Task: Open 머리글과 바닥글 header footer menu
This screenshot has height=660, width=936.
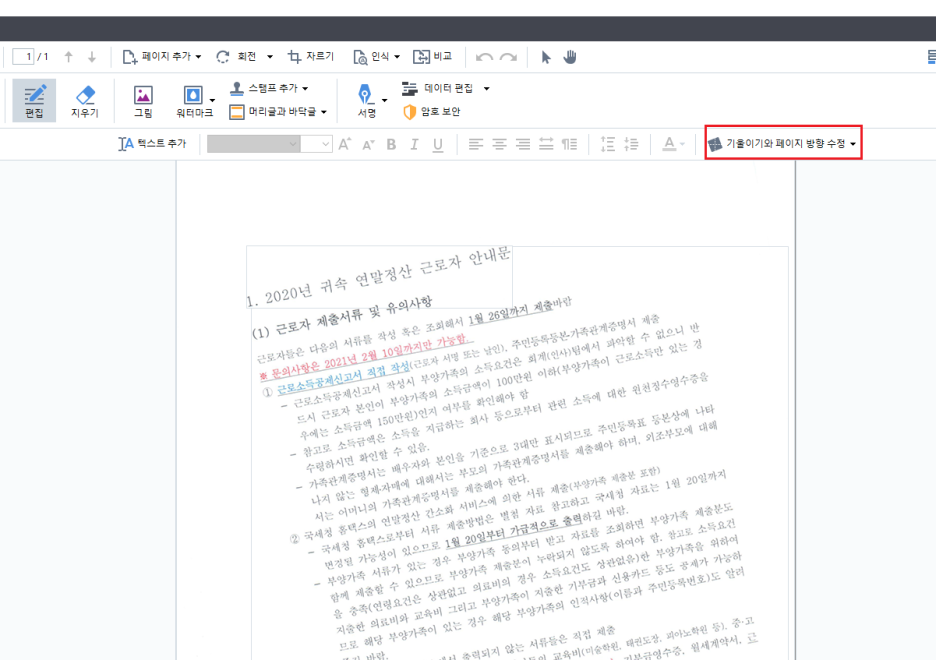Action: click(278, 112)
